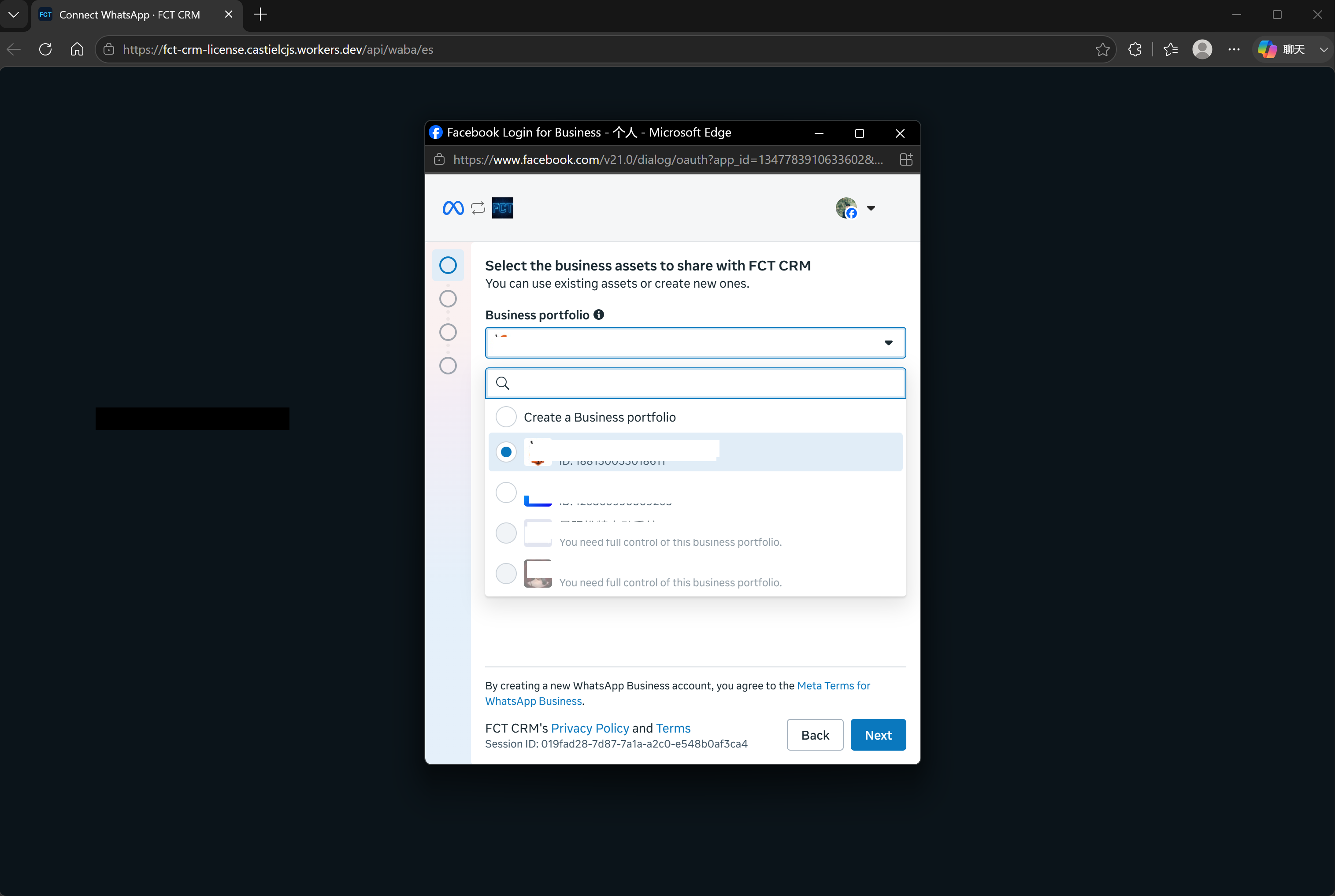Expand the account switcher arrow next to avatar
Viewport: 1335px width, 896px height.
pos(871,208)
